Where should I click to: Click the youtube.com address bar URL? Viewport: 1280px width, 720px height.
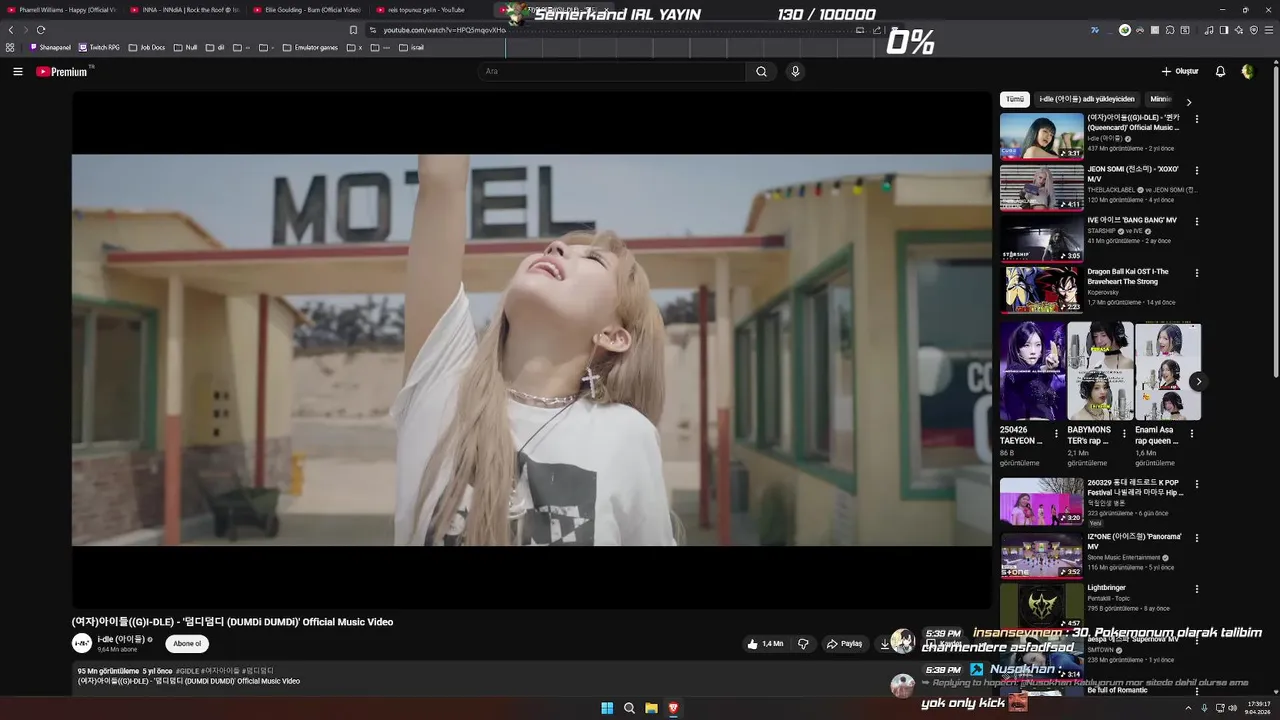tap(444, 30)
